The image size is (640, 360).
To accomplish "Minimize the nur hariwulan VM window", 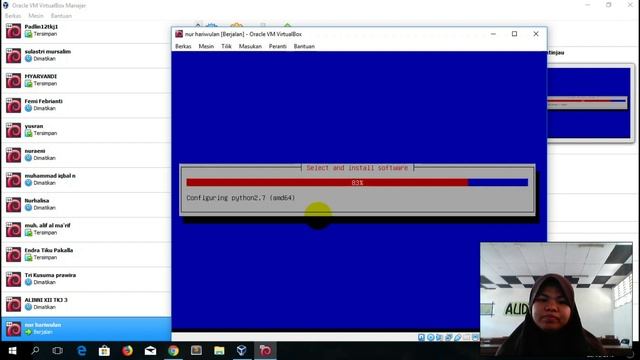I will click(x=493, y=34).
